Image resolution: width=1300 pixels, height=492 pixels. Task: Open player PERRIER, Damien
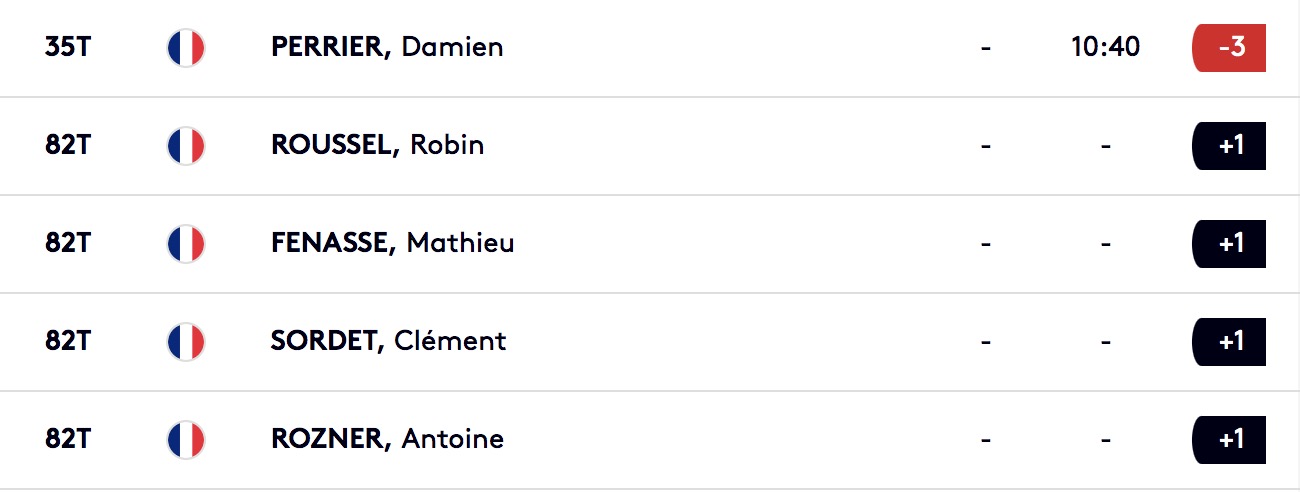point(387,47)
